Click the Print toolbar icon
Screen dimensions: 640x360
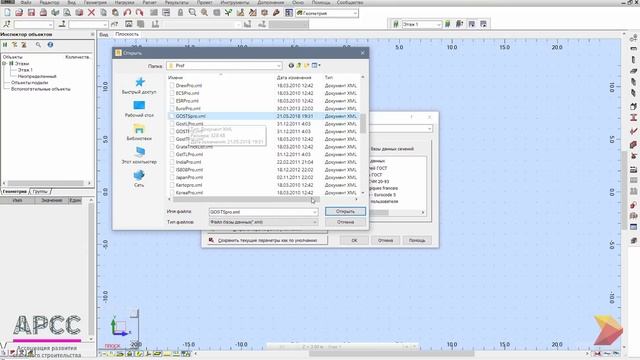click(43, 13)
